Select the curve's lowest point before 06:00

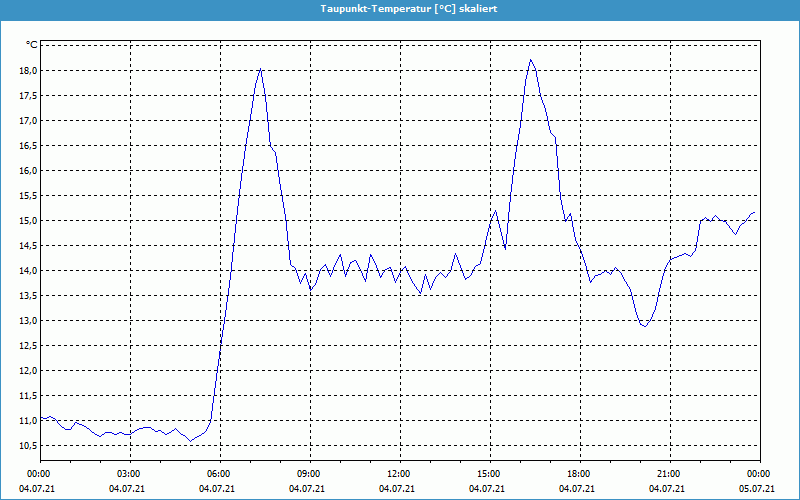(190, 441)
